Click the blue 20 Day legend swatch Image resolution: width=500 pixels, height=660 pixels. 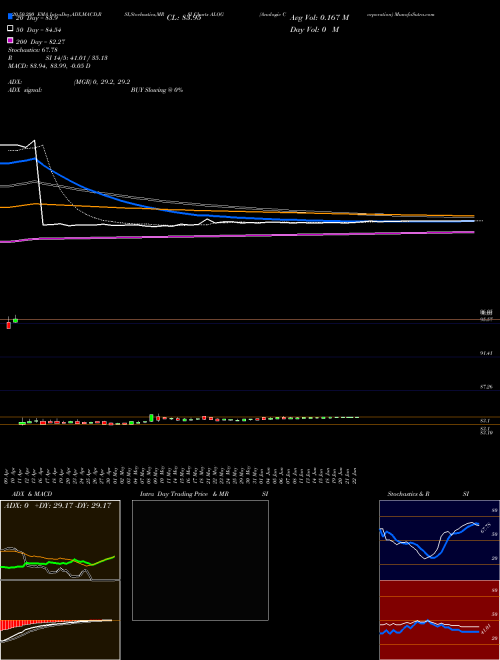(x=10, y=17)
